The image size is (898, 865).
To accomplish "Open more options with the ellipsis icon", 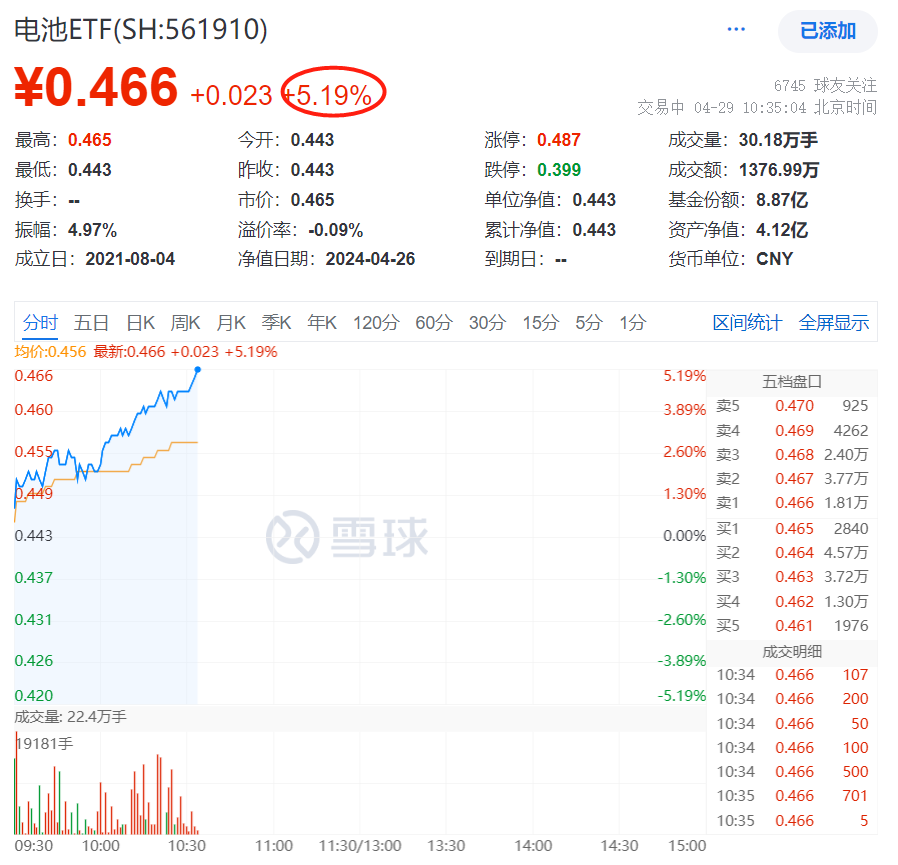I will pyautogui.click(x=736, y=28).
